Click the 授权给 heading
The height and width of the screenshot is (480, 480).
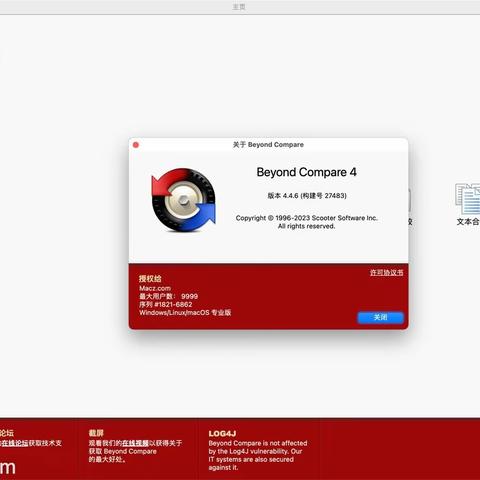click(x=150, y=279)
